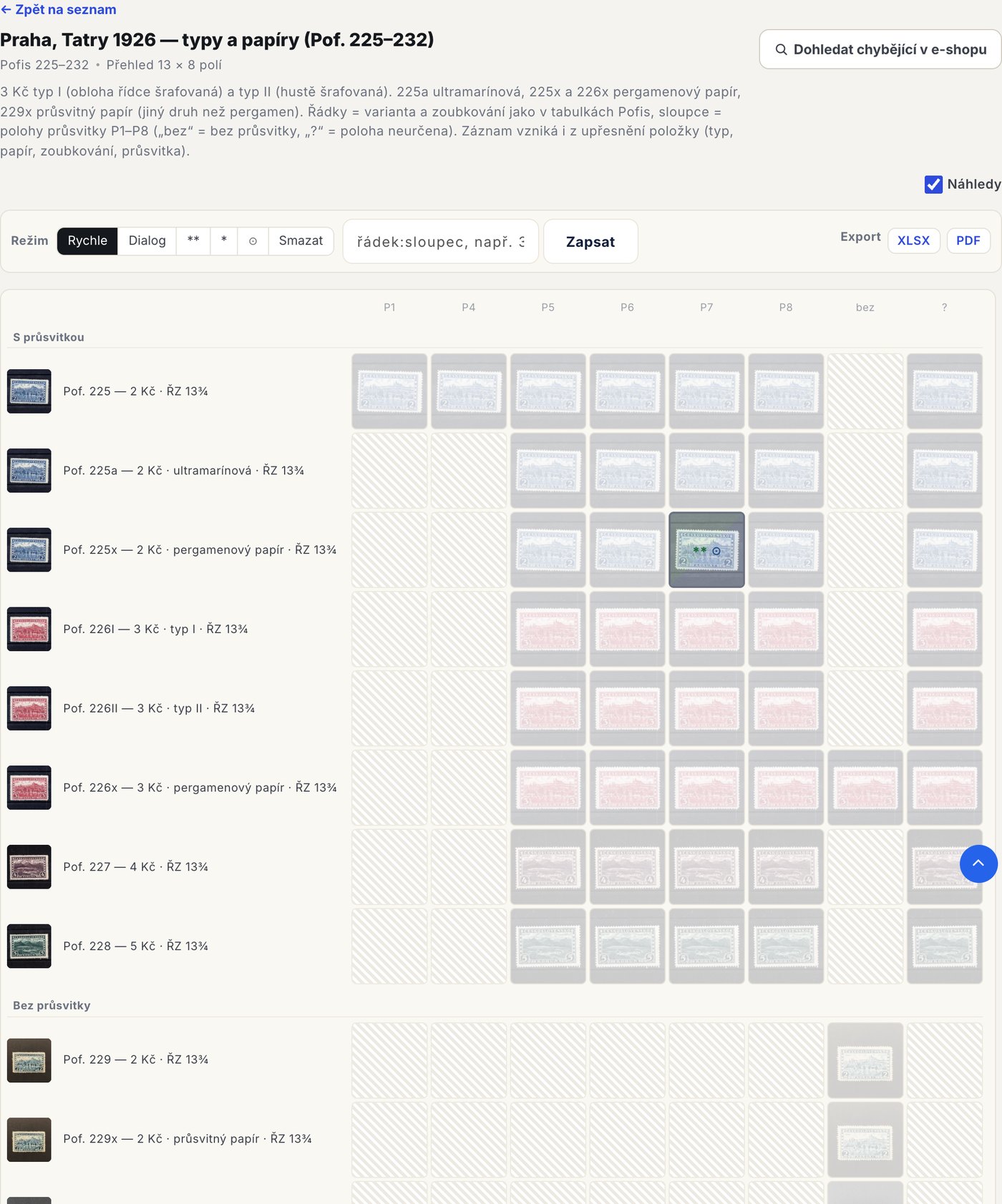This screenshot has width=1002, height=1204.
Task: Switch to Rychle mode
Action: pos(87,241)
